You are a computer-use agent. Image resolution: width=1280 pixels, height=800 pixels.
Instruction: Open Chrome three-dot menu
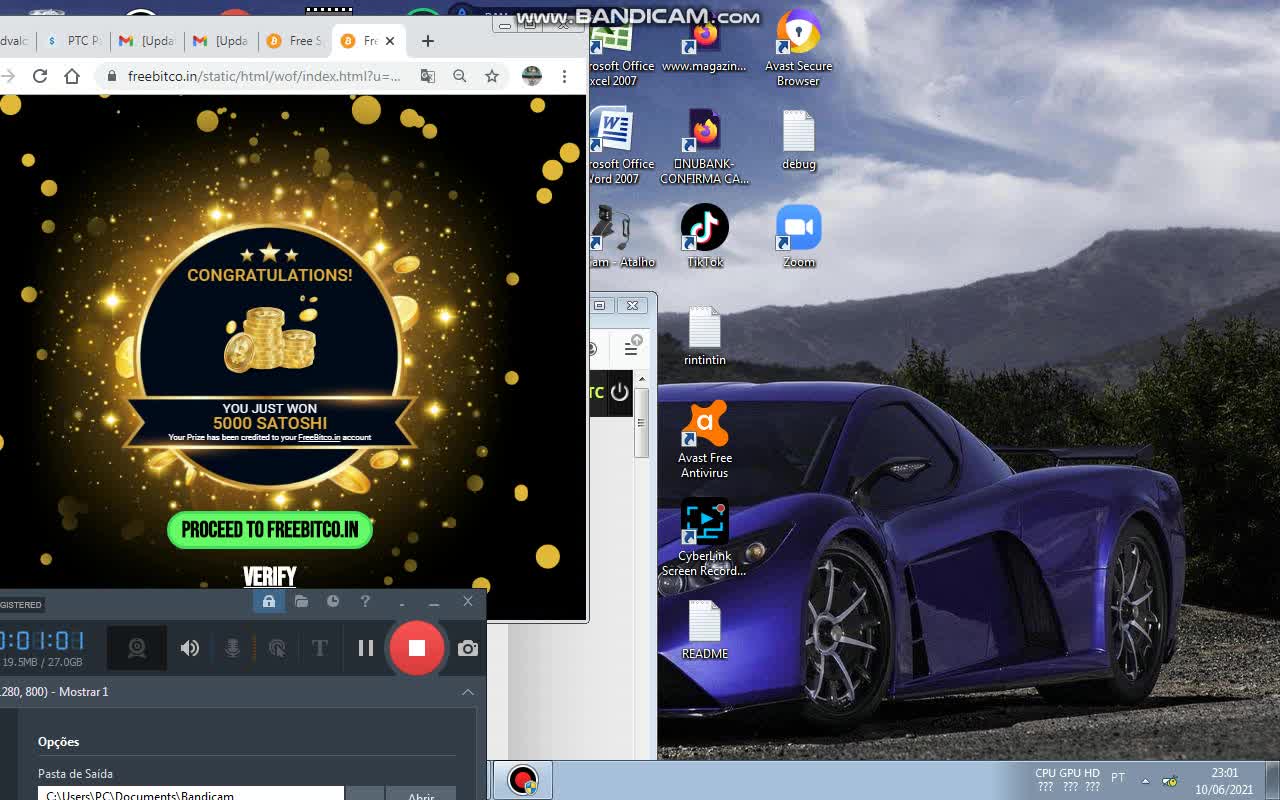(x=564, y=76)
